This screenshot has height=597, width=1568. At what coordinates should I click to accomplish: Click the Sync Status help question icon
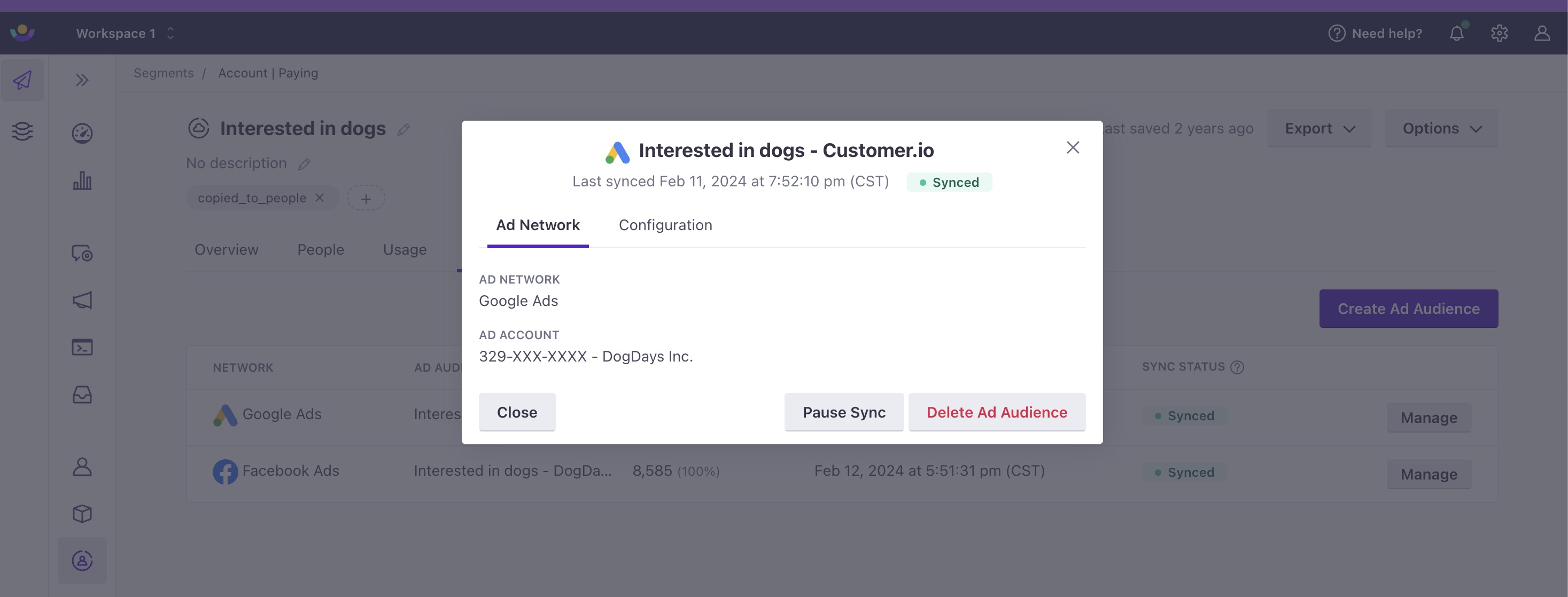pyautogui.click(x=1237, y=367)
